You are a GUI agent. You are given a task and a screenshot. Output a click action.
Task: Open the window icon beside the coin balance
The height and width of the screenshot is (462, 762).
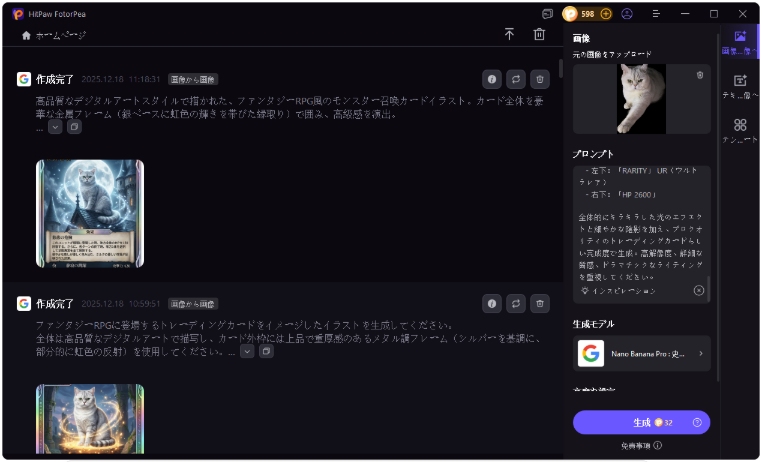[548, 14]
